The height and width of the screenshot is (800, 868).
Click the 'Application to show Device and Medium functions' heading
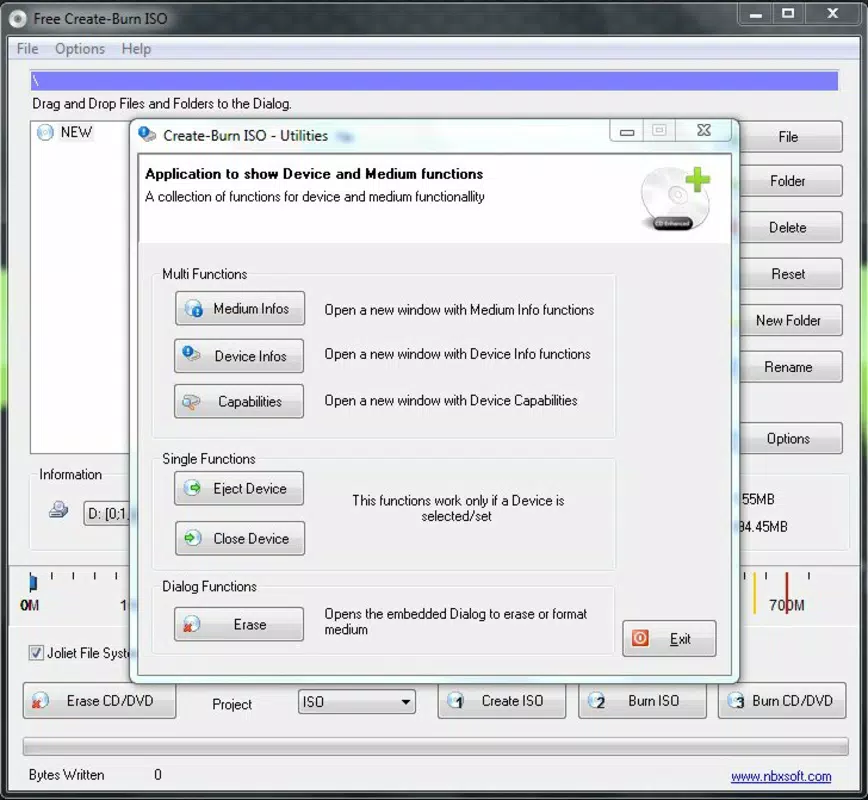point(314,174)
